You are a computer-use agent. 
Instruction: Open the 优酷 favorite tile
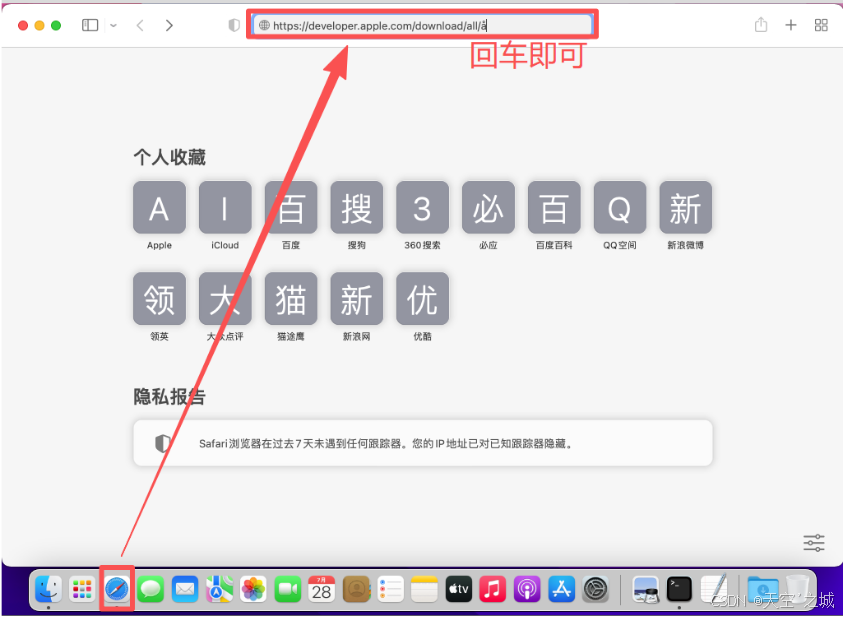click(x=423, y=298)
